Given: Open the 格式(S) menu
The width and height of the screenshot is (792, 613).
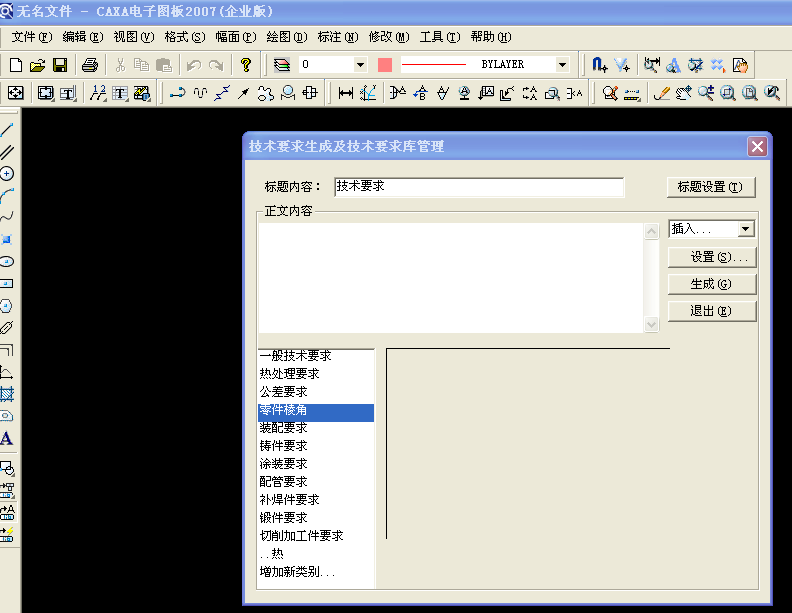Looking at the screenshot, I should pos(185,37).
